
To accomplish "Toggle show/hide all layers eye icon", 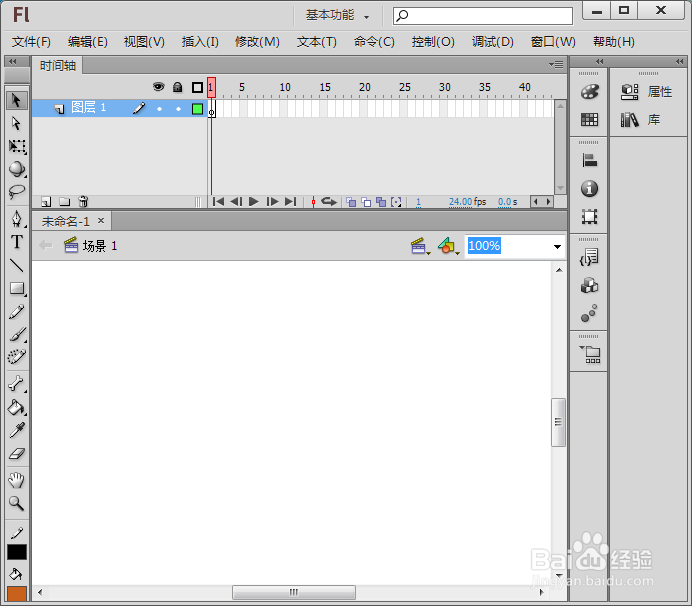I will (x=158, y=87).
